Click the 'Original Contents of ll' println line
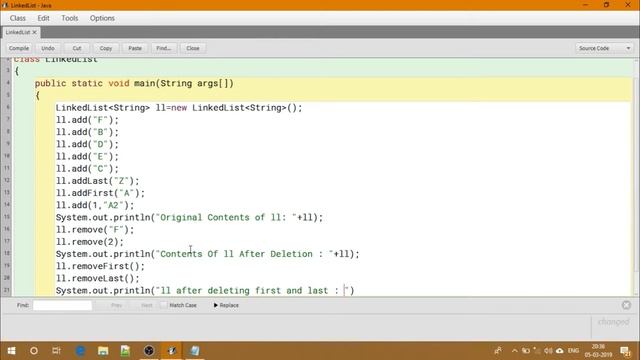The height and width of the screenshot is (360, 640). pyautogui.click(x=189, y=218)
